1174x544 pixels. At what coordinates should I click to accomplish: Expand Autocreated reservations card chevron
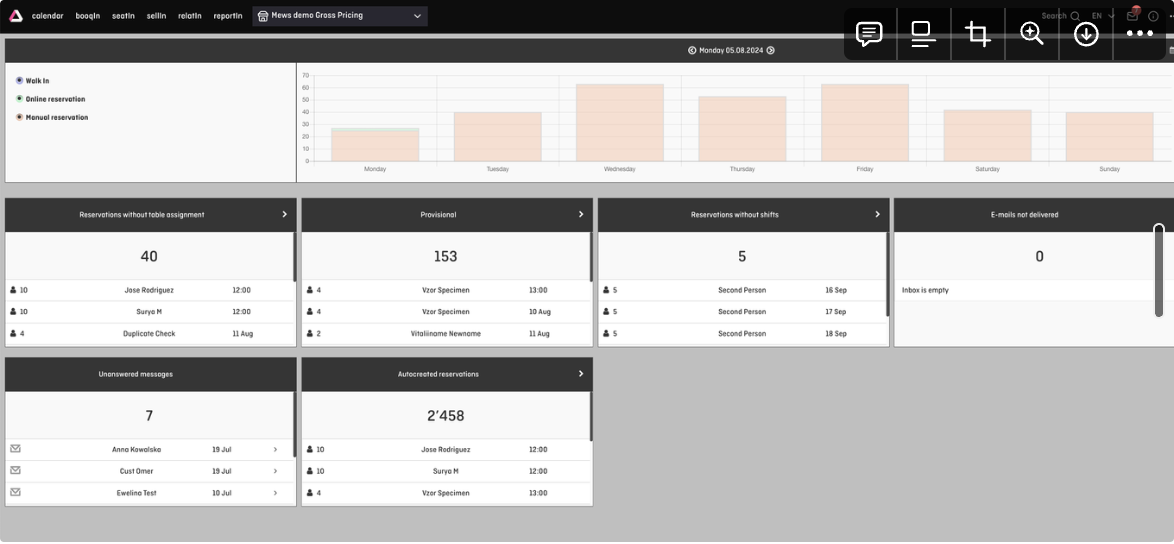tap(581, 373)
